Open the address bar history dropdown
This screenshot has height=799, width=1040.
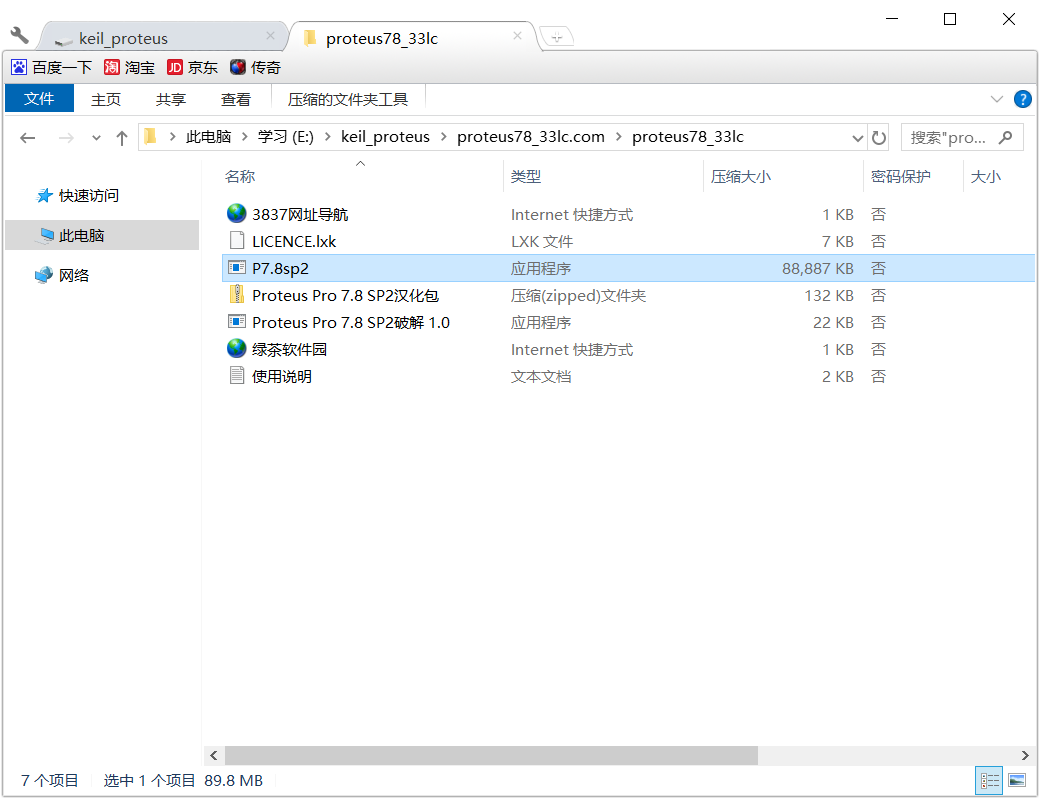coord(857,138)
